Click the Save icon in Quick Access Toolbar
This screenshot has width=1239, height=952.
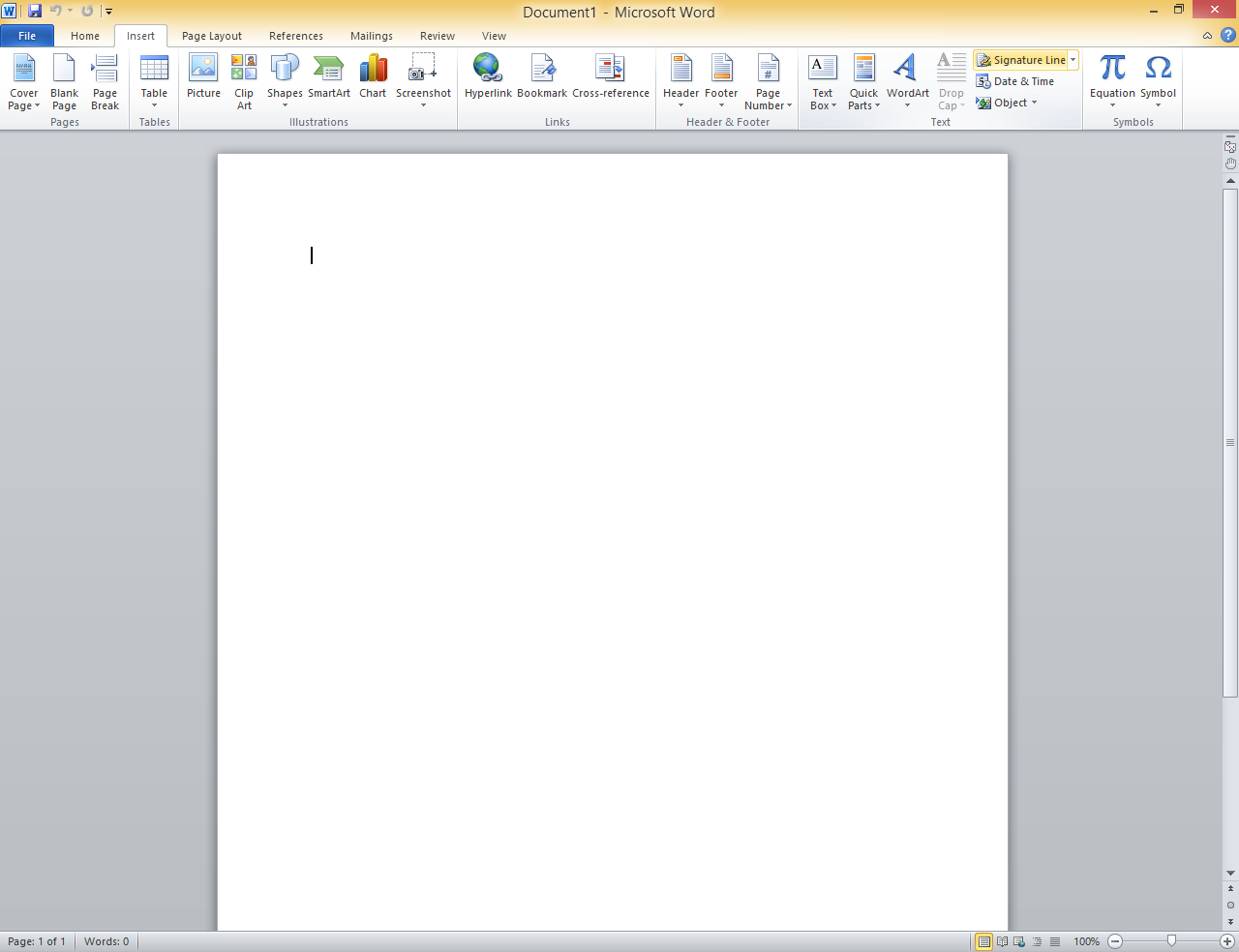point(35,12)
